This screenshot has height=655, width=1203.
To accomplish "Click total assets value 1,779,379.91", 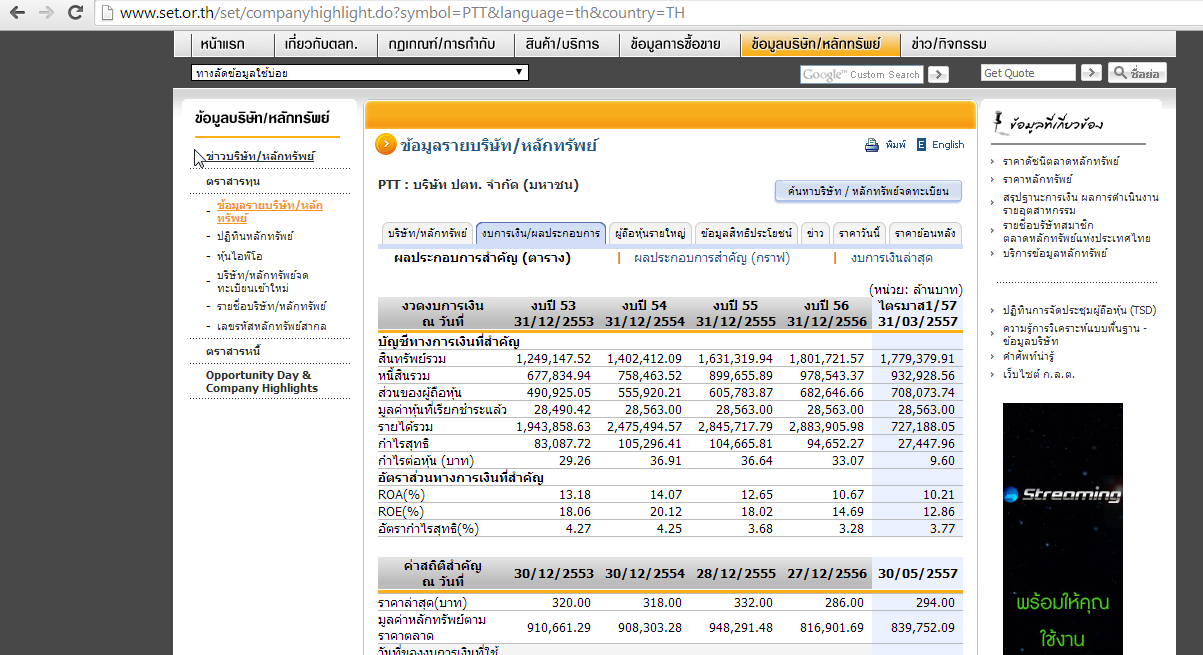I will [x=916, y=358].
